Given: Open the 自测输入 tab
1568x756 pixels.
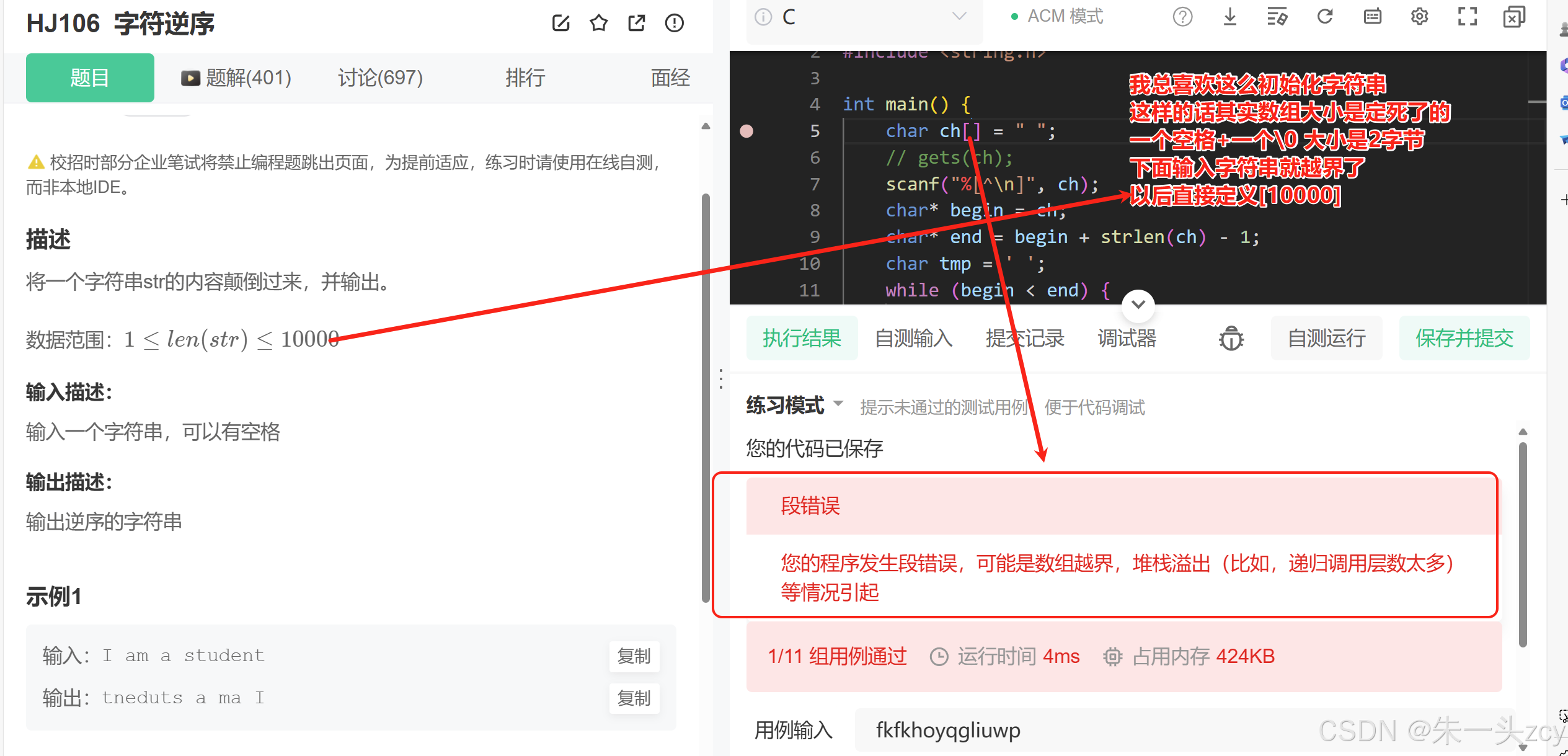Looking at the screenshot, I should (x=913, y=339).
